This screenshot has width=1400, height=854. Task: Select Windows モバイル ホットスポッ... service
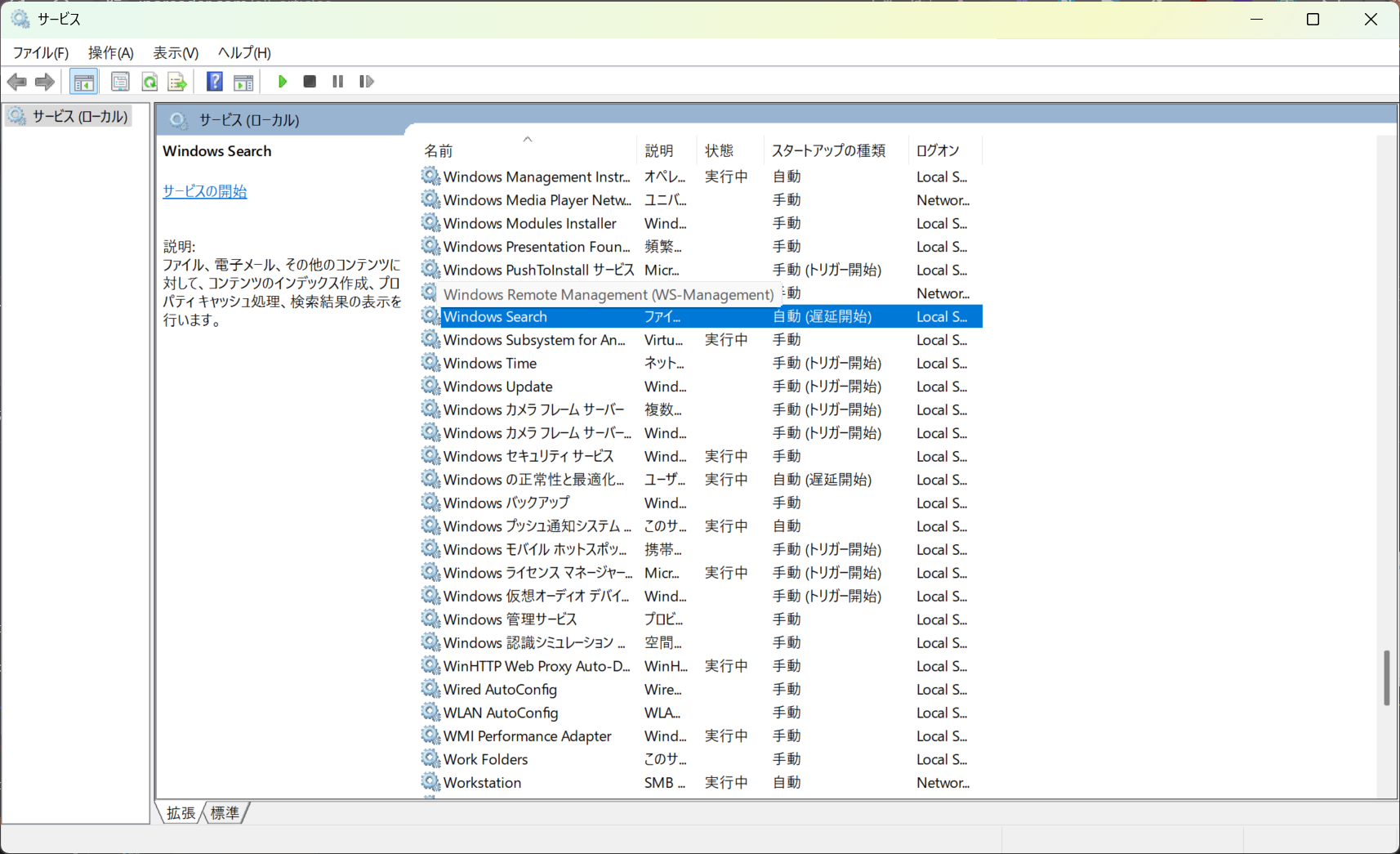tap(701, 549)
